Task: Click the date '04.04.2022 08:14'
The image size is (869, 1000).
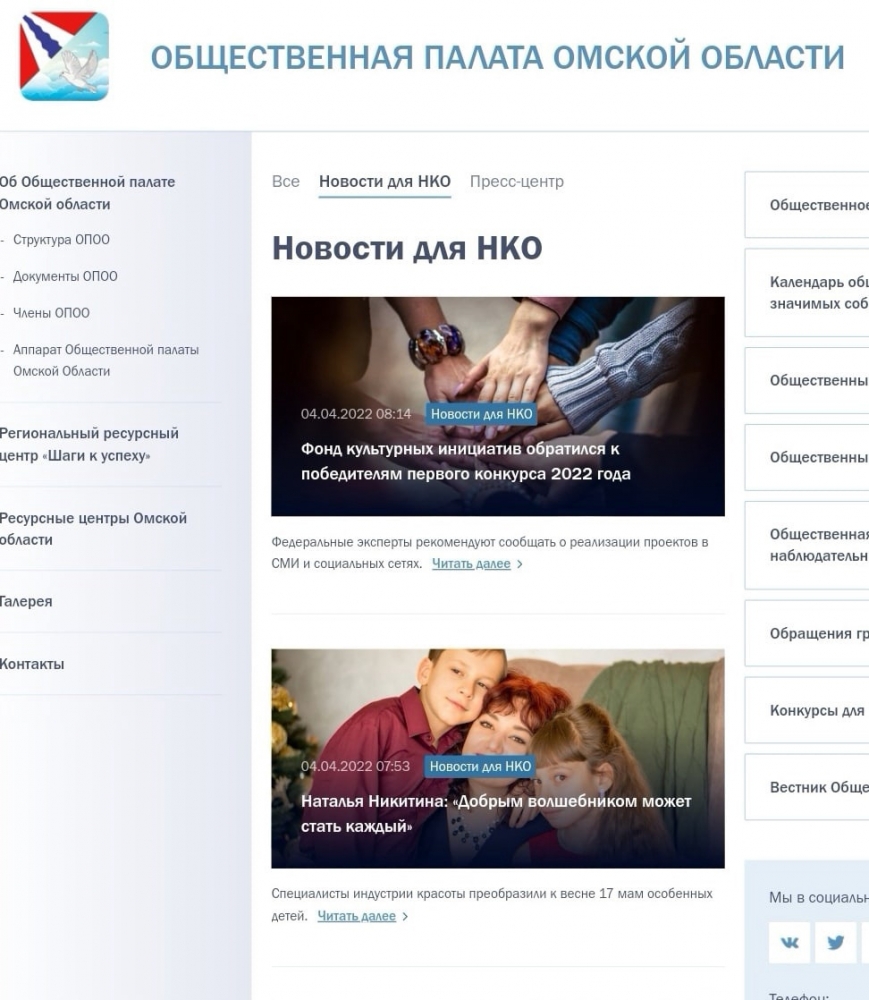Action: click(x=356, y=414)
